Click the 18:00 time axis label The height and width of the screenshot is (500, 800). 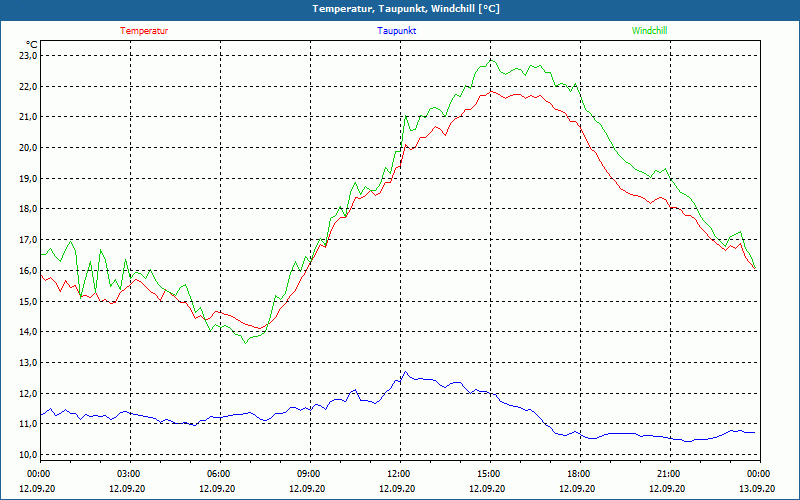coord(578,473)
